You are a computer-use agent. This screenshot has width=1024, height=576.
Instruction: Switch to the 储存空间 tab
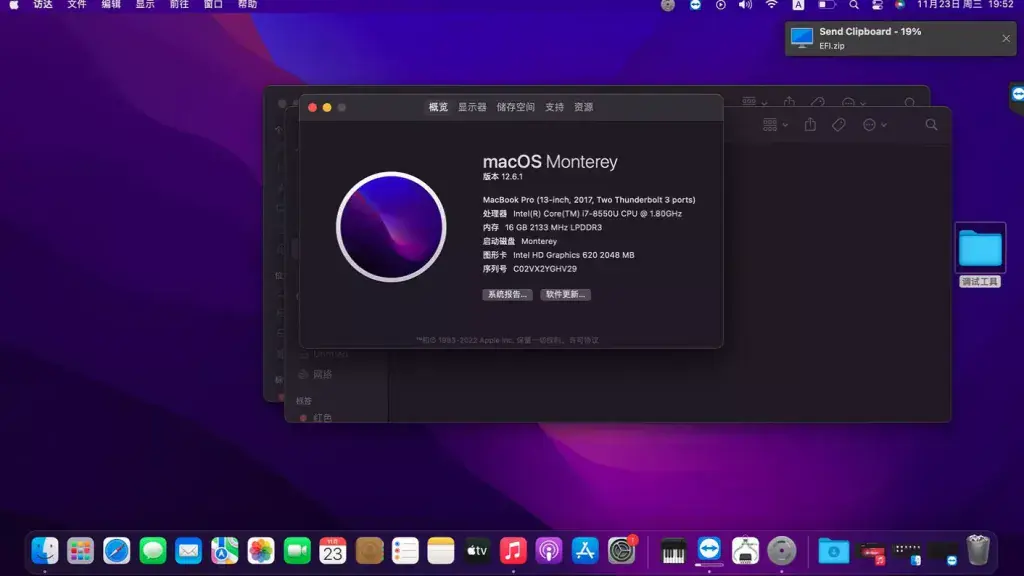click(x=515, y=107)
